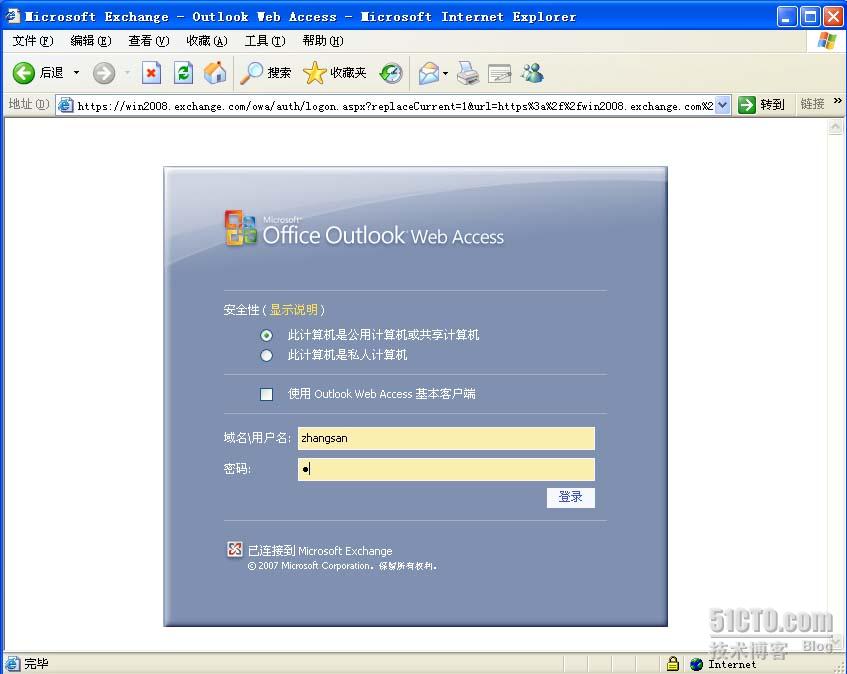Open the Back history dropdown arrow
This screenshot has height=674, width=847.
(76, 73)
